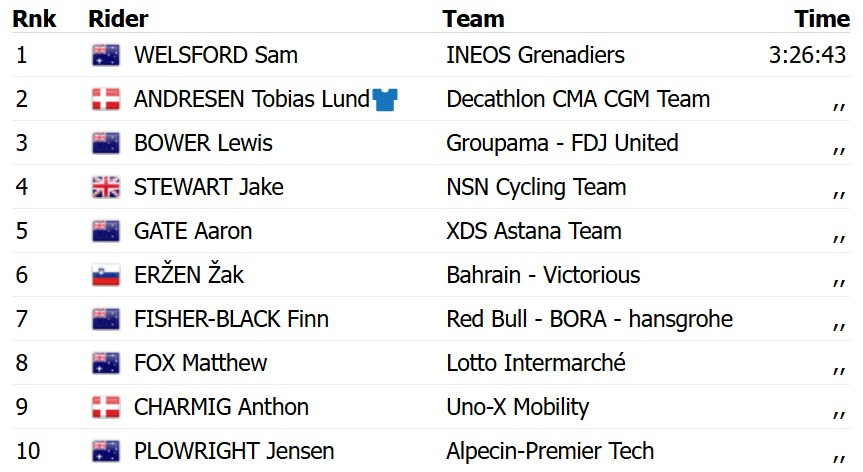The height and width of the screenshot is (472, 863).
Task: Open the INEOS Grenadiers team page
Action: point(535,55)
